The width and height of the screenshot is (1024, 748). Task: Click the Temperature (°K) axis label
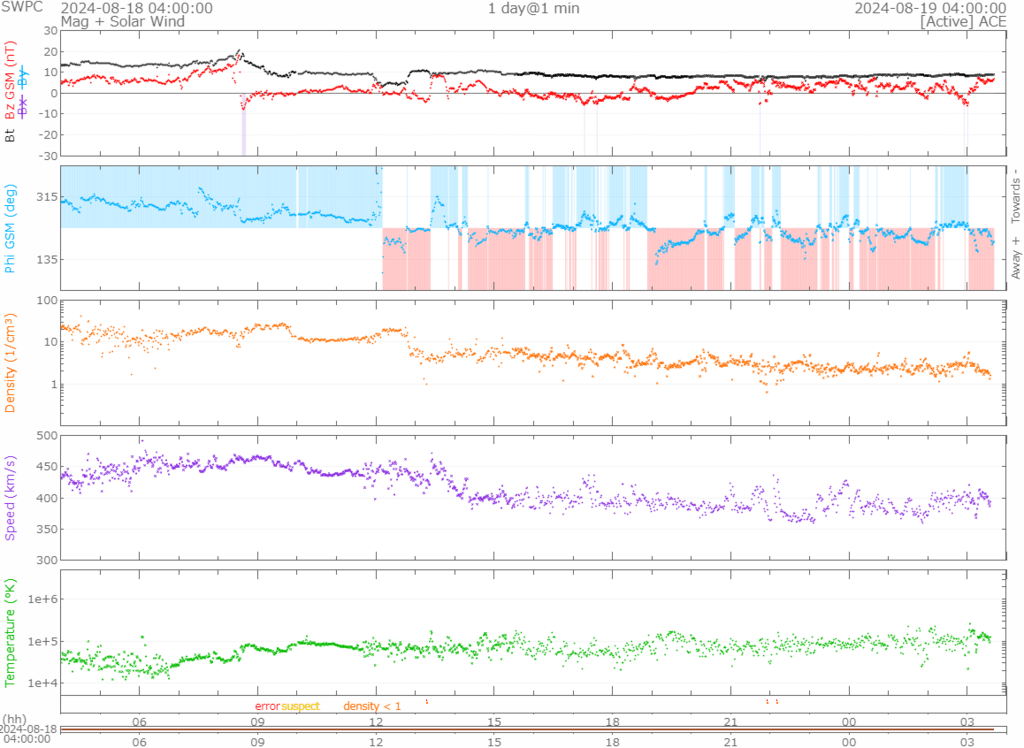(x=10, y=632)
